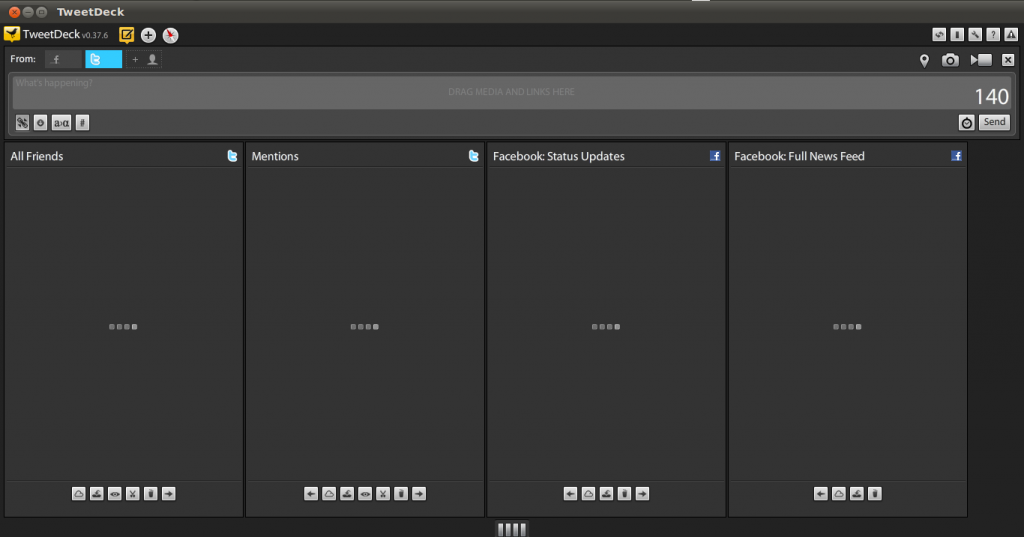Viewport: 1024px width, 537px height.
Task: Click the cloud icon under Mentions
Action: [x=329, y=494]
